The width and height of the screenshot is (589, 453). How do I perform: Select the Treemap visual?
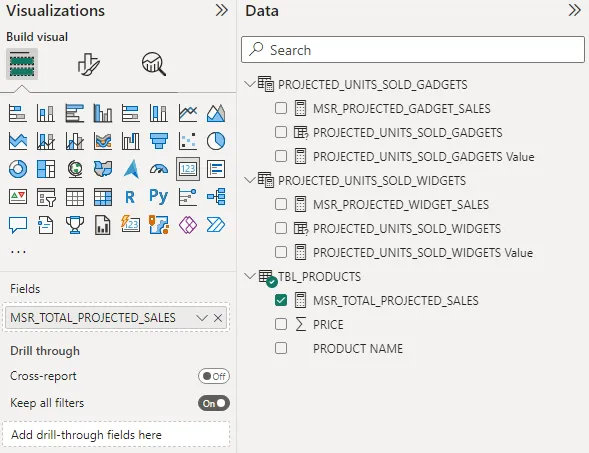click(x=46, y=169)
